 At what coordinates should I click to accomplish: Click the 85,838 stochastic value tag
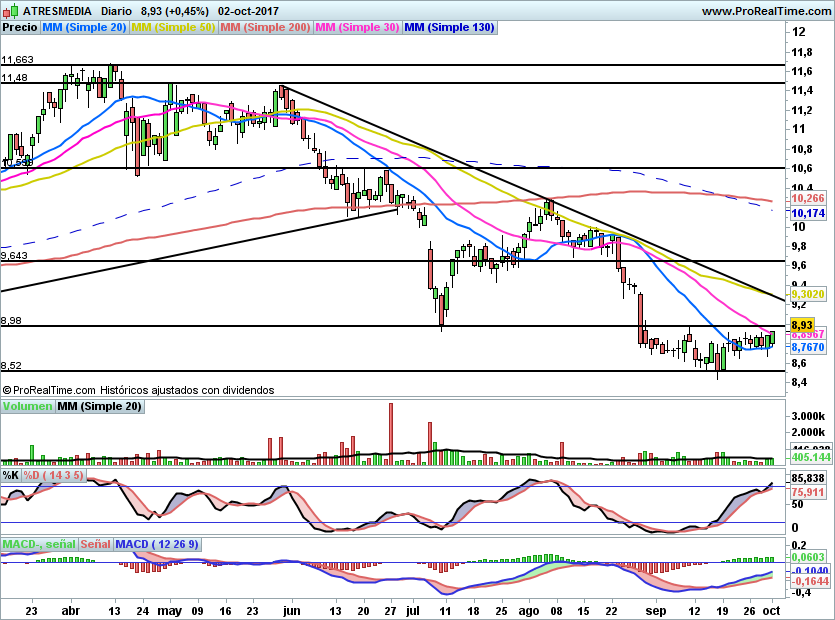pyautogui.click(x=808, y=478)
